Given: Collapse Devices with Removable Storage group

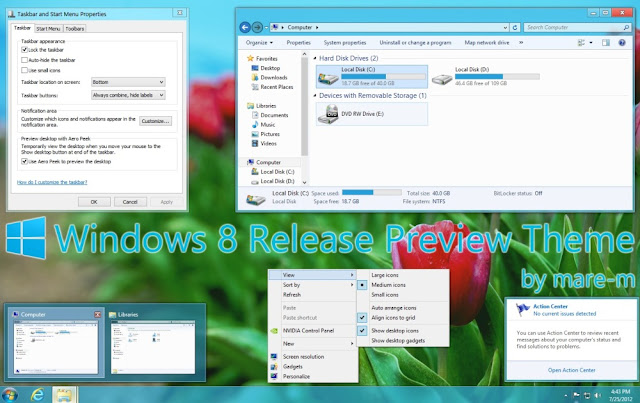Looking at the screenshot, I should (x=315, y=96).
